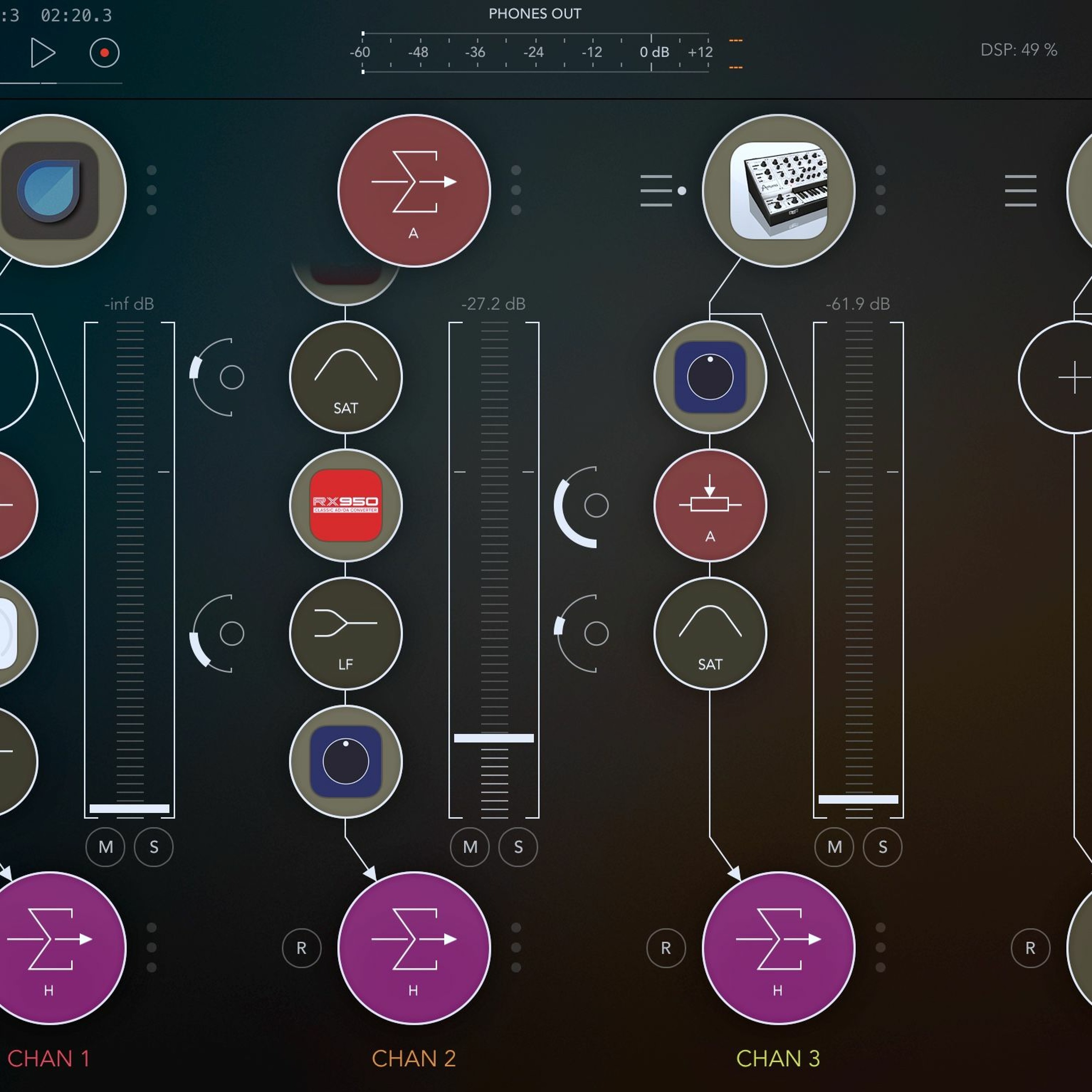Open the three-dot menu beside the synthesizer node

(880, 190)
